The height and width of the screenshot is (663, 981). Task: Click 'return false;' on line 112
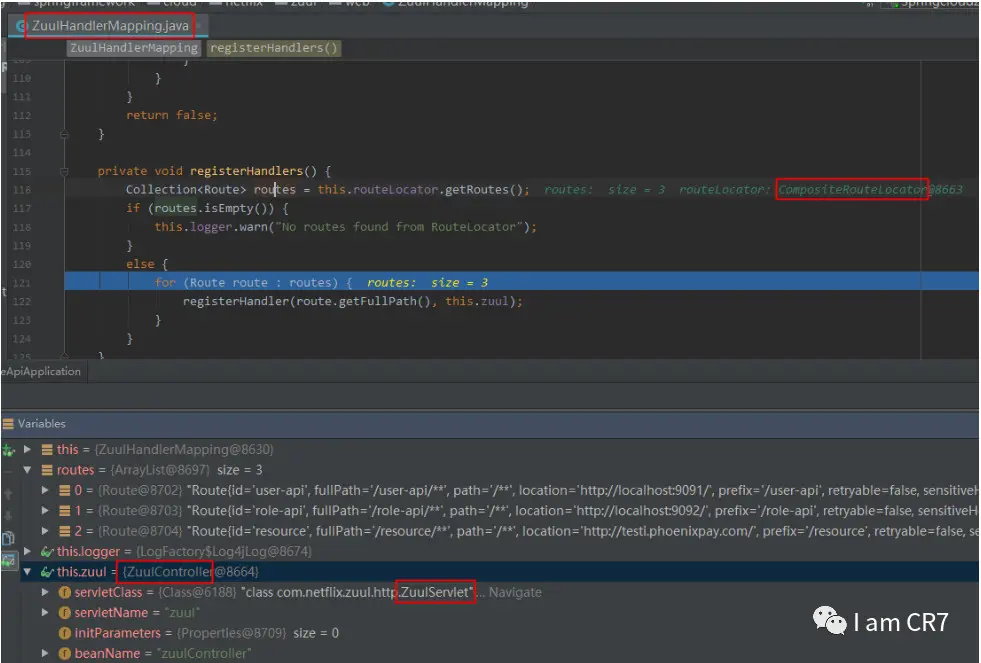[171, 116]
